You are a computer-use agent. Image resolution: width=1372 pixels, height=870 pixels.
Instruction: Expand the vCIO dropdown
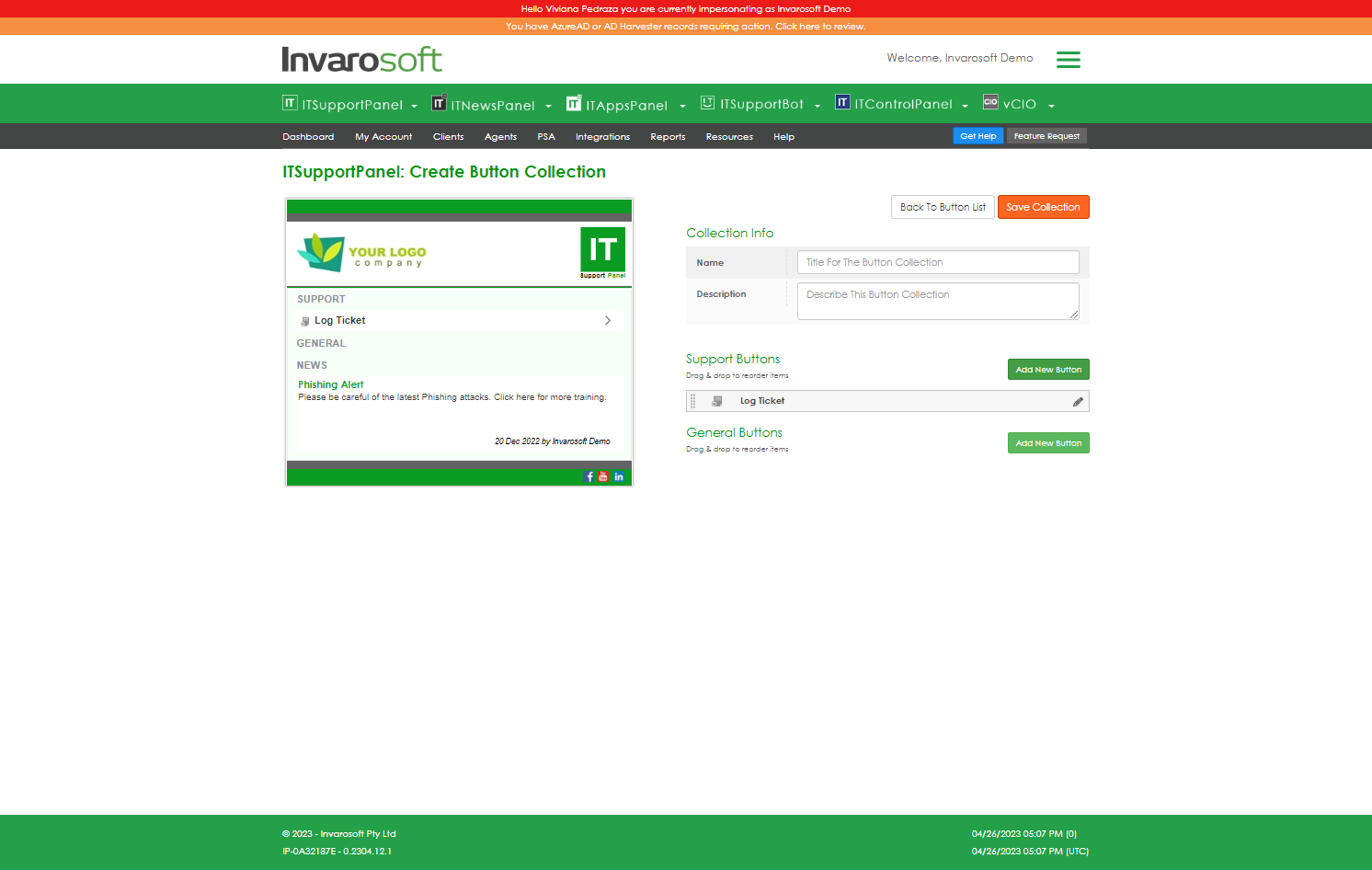[x=1051, y=106]
